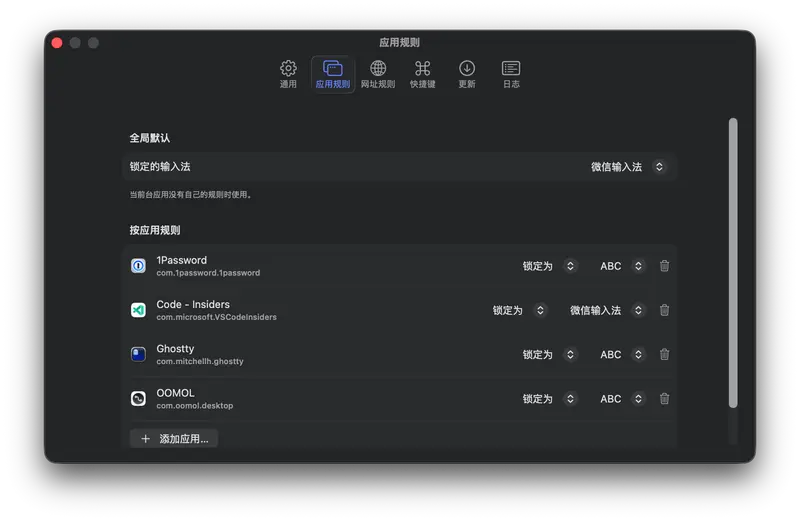Click the 按应用规则 section heading
Image resolution: width=800 pixels, height=522 pixels.
155,231
